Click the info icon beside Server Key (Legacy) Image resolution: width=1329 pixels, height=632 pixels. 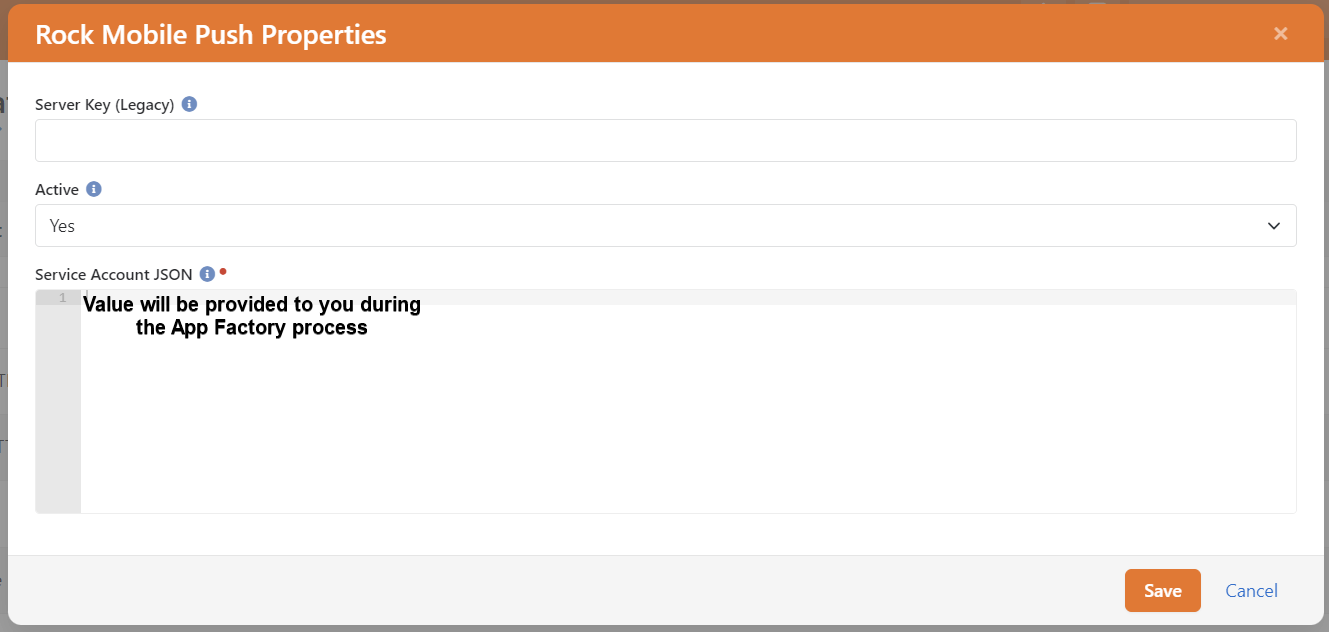pos(190,104)
